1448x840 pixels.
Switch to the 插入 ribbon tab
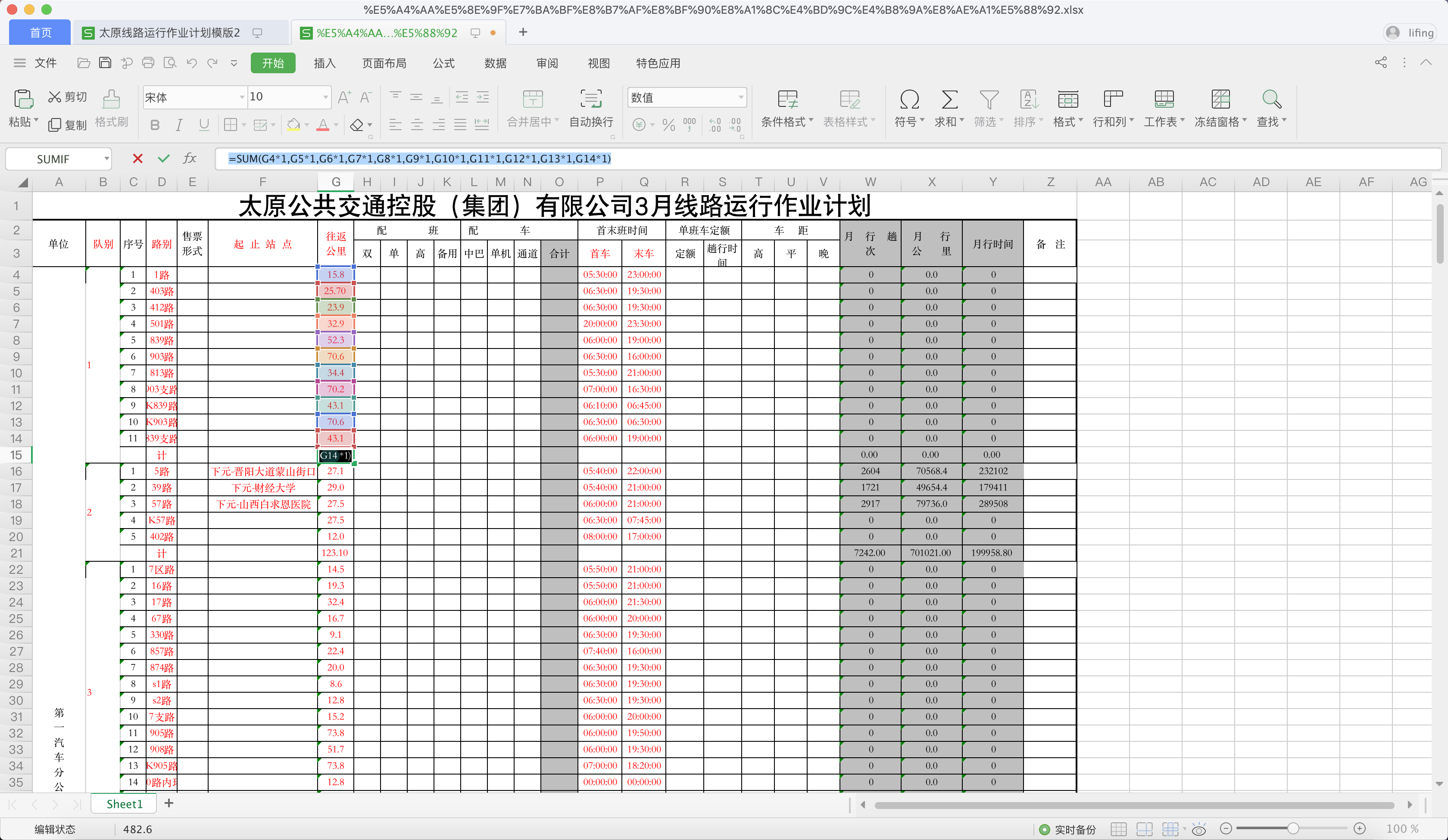coord(325,63)
